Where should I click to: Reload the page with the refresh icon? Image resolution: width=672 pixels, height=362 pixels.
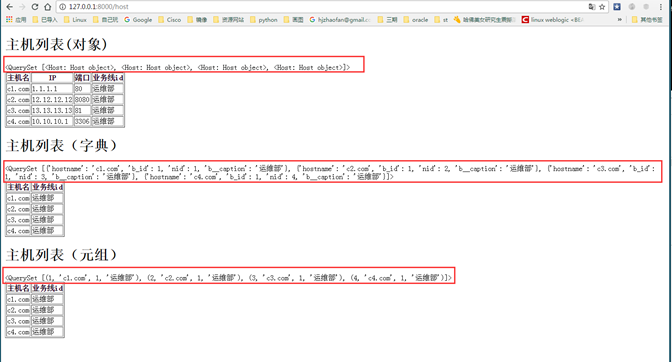(35, 7)
